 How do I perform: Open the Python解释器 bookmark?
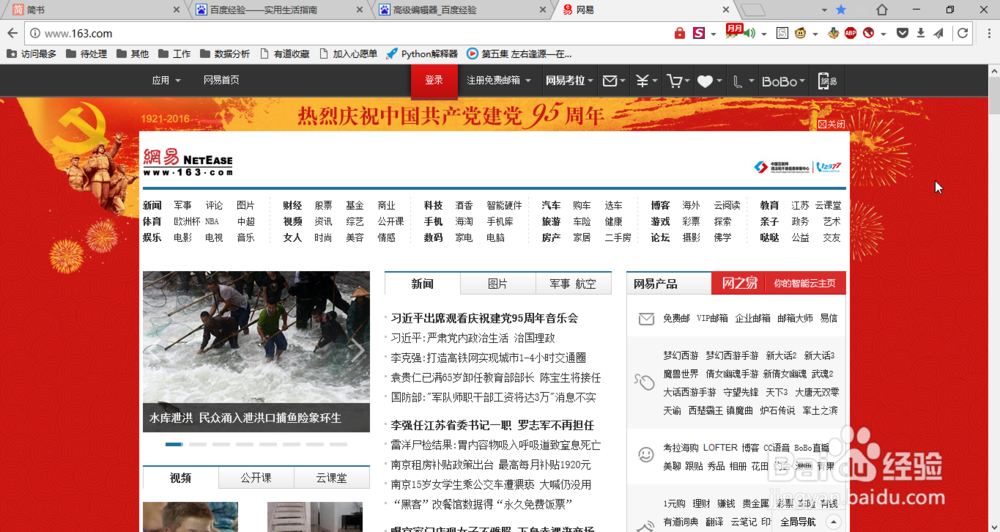click(422, 54)
